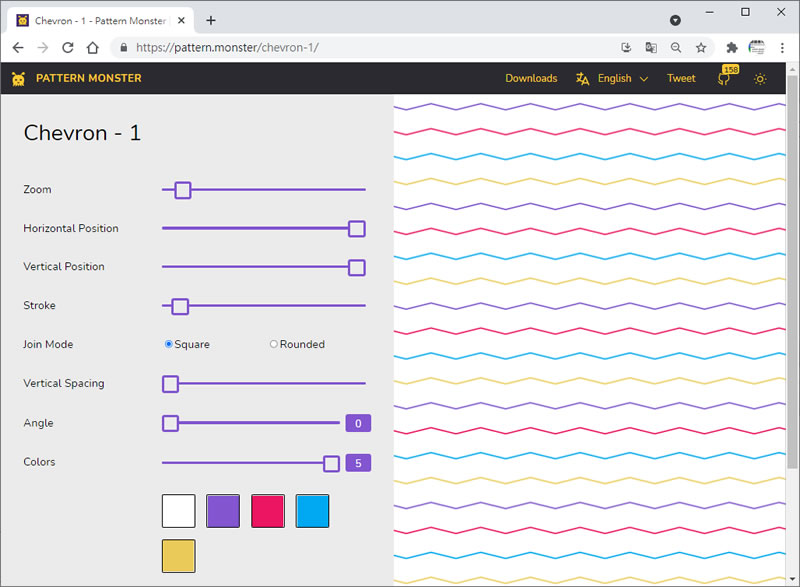Select the Rounded join mode
This screenshot has height=587, width=800.
click(x=274, y=344)
